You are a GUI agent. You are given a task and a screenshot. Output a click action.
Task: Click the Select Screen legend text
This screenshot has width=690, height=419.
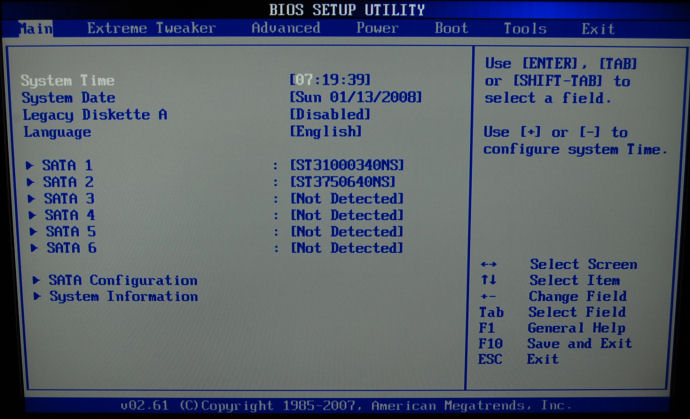pyautogui.click(x=584, y=264)
